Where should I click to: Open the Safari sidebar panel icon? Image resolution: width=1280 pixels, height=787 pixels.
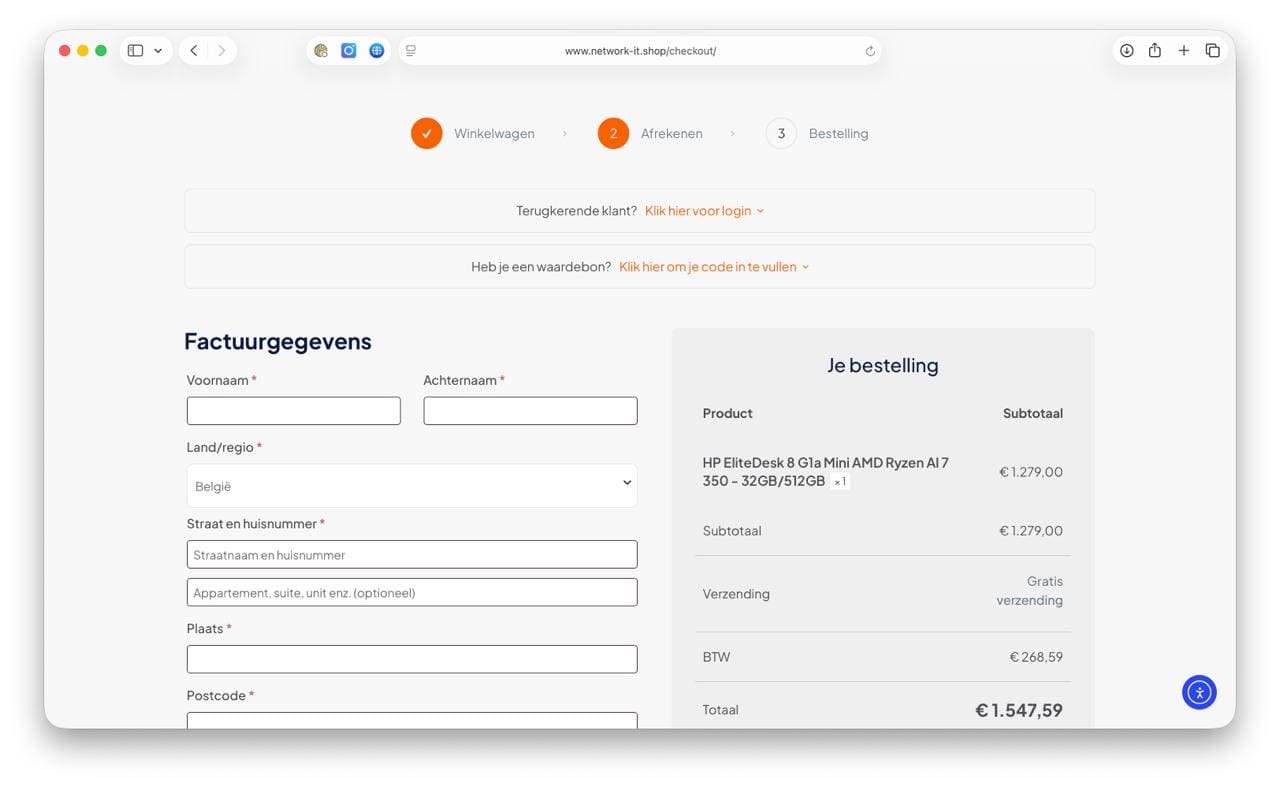point(135,51)
